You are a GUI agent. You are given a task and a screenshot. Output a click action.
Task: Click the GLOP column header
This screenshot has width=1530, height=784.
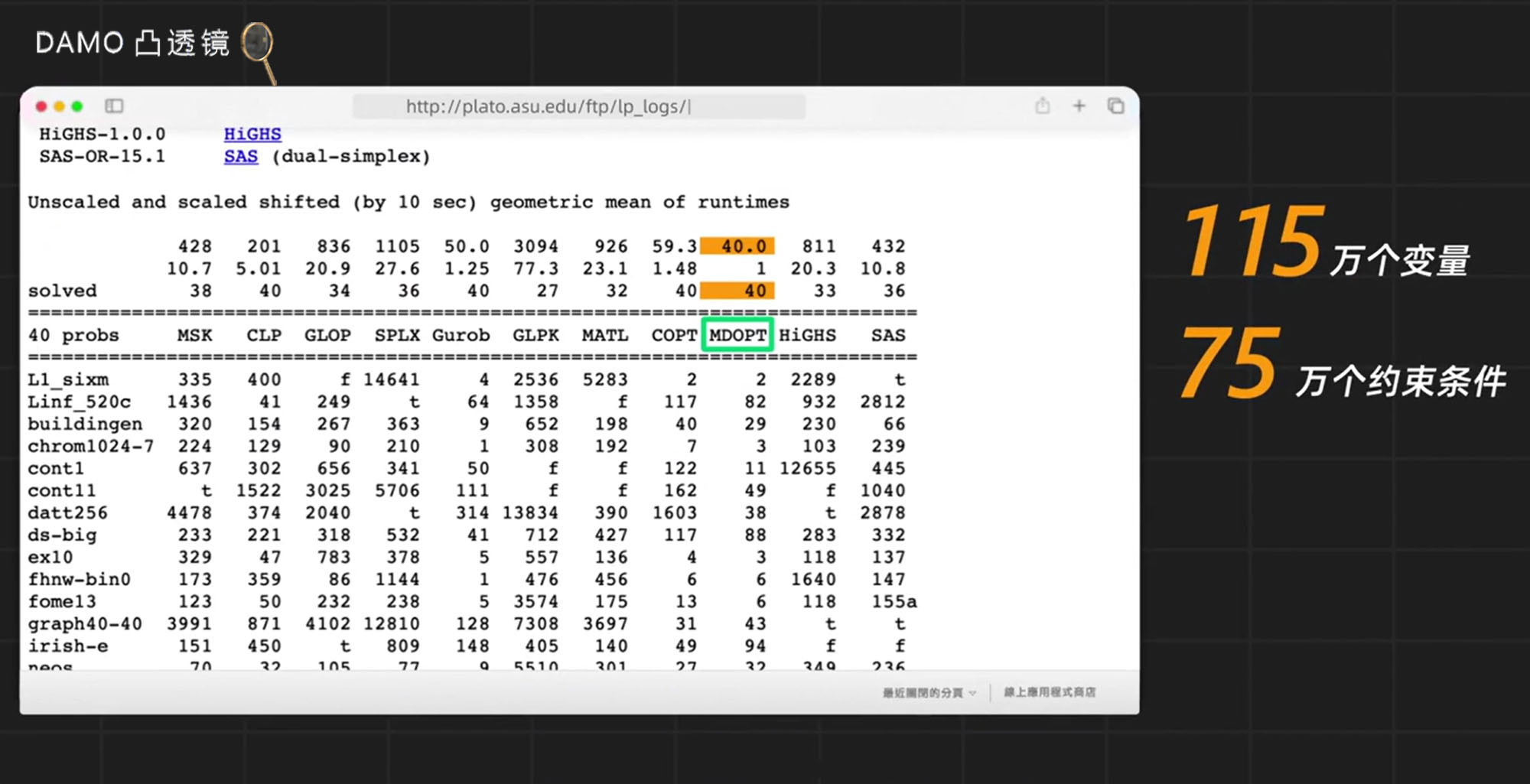coord(327,335)
